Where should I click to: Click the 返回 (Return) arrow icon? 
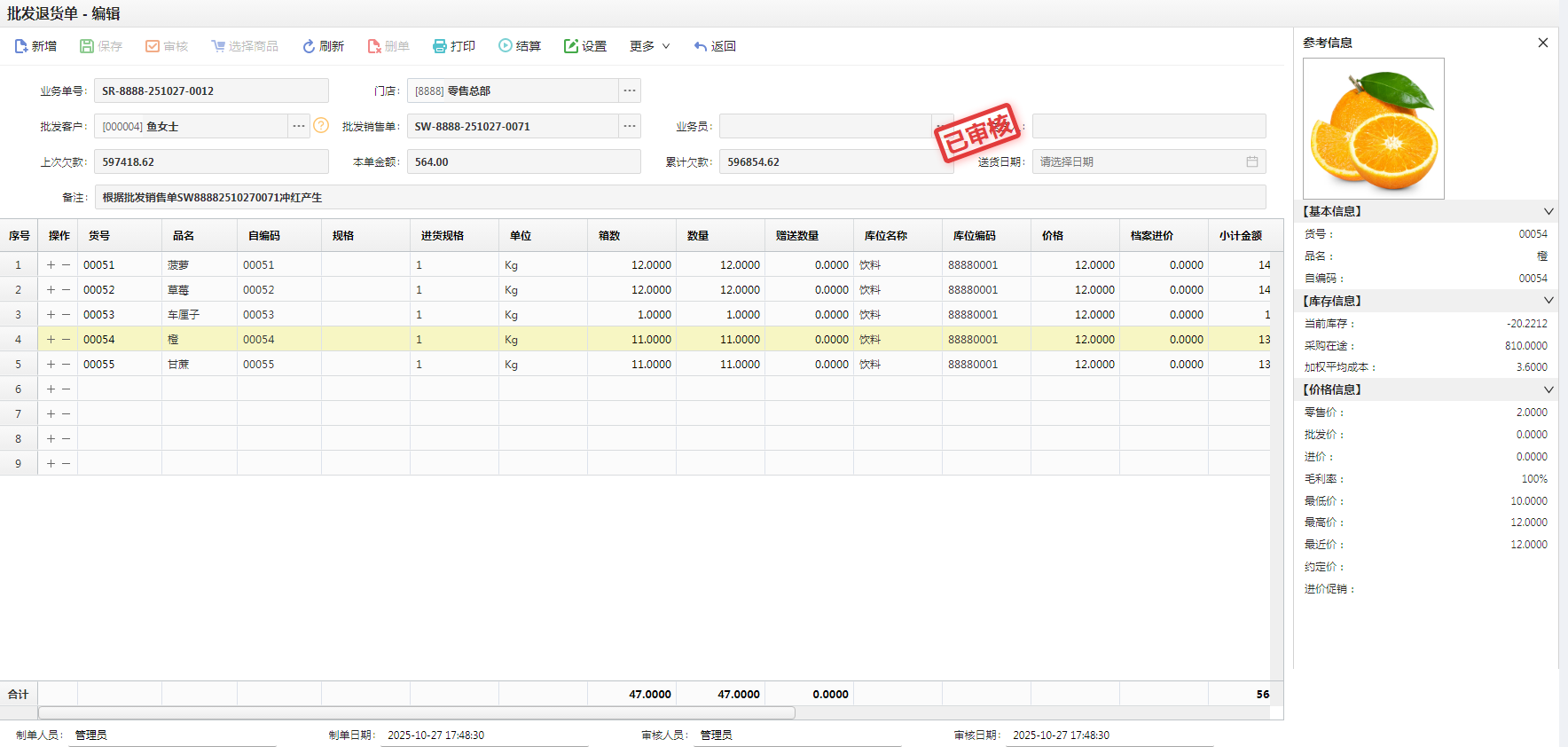coord(701,46)
